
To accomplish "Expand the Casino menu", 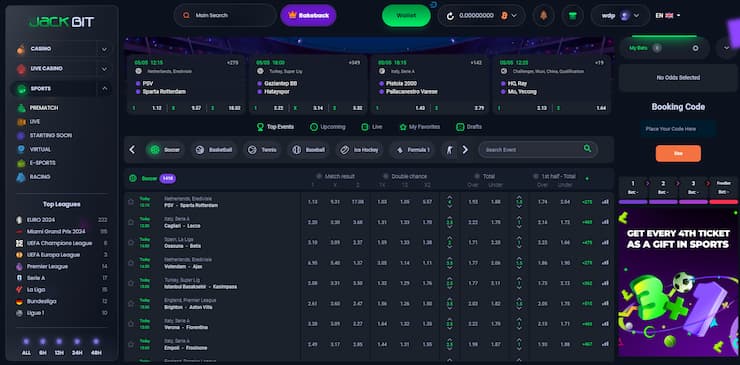I will click(x=104, y=49).
